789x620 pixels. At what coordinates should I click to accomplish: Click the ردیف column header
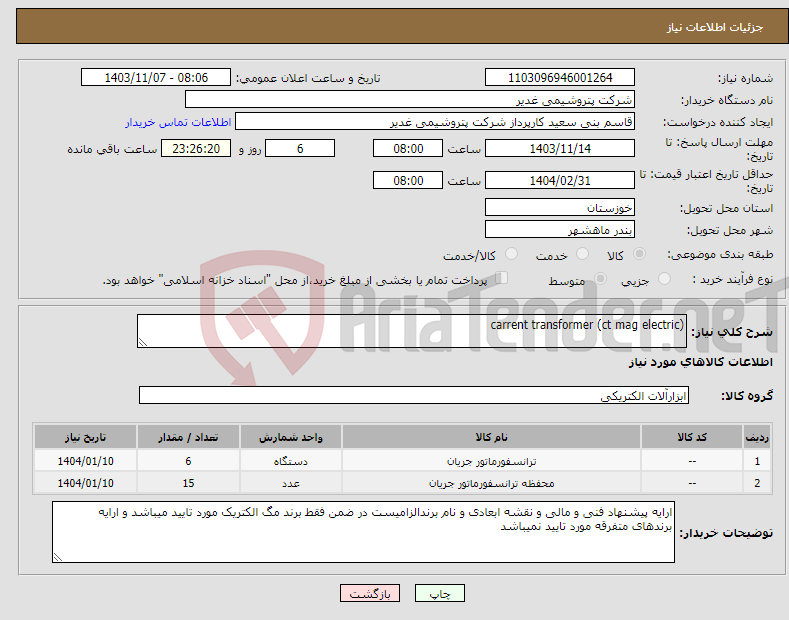coord(757,437)
